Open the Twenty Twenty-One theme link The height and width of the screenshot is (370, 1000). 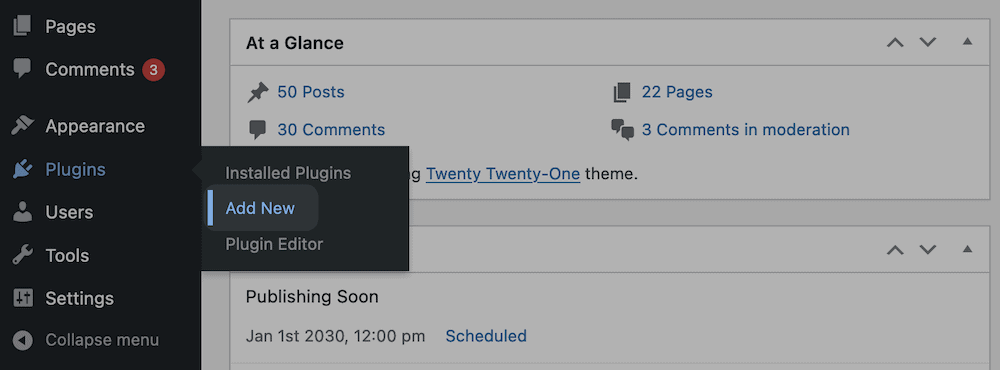click(503, 174)
